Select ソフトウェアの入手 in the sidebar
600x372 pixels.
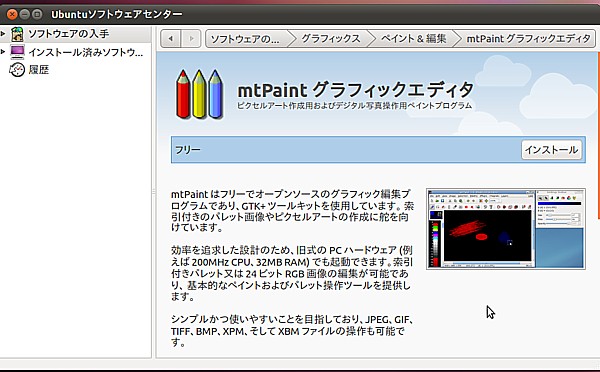point(76,34)
